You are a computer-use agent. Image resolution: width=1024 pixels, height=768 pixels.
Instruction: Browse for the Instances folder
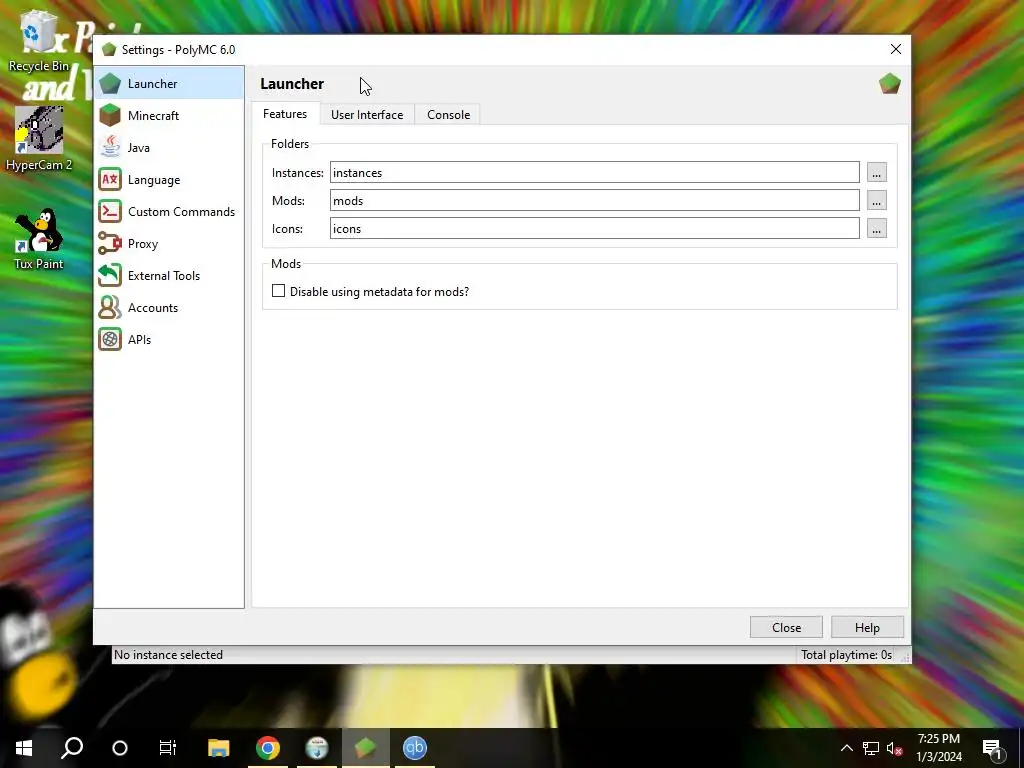pos(876,172)
